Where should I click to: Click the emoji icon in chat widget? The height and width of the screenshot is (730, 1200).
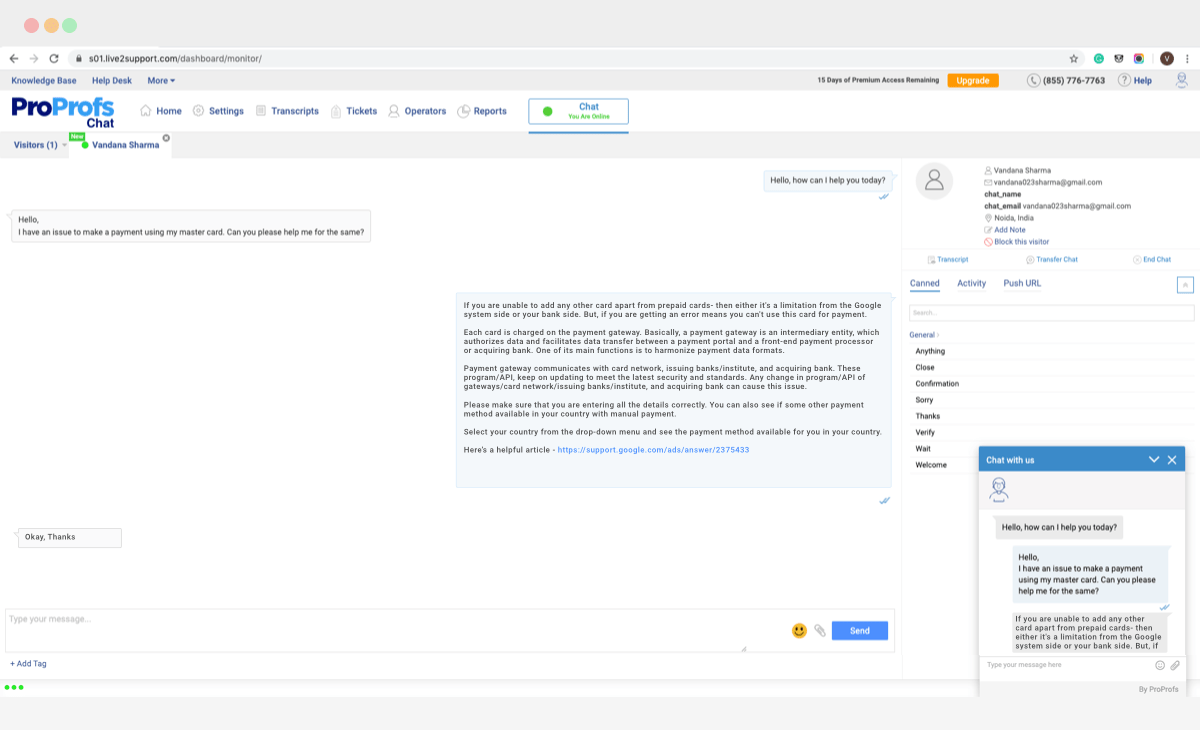click(1160, 665)
